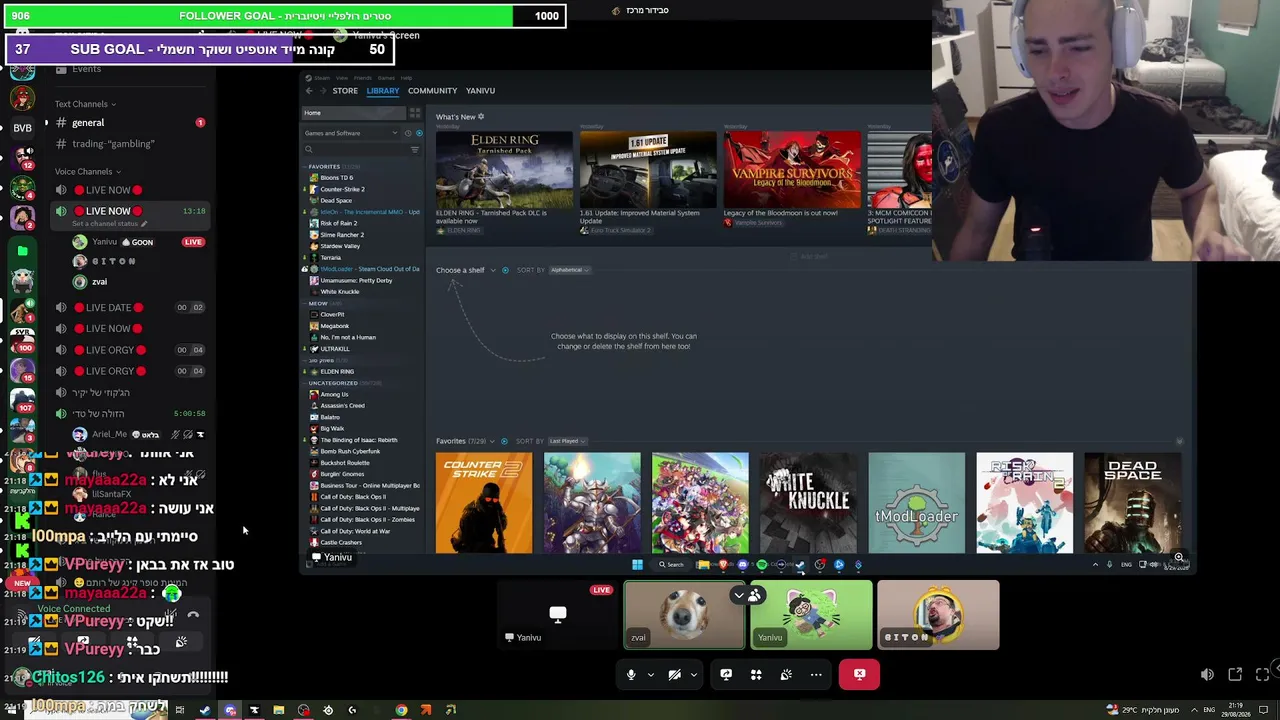Select zvai's video tile in the call
This screenshot has width=1280, height=720.
pyautogui.click(x=685, y=615)
